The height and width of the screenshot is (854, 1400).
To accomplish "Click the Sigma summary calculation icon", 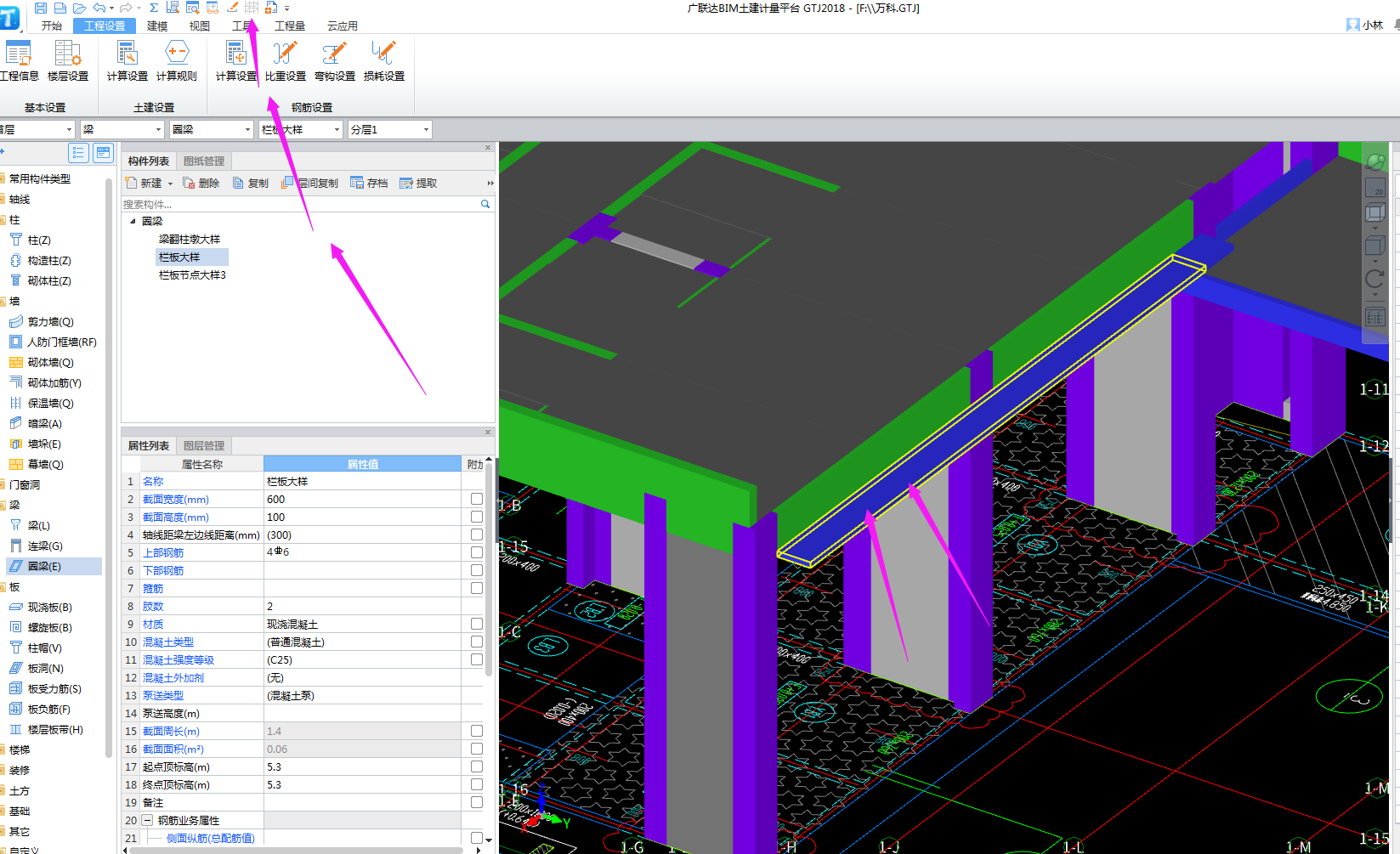I will (154, 8).
